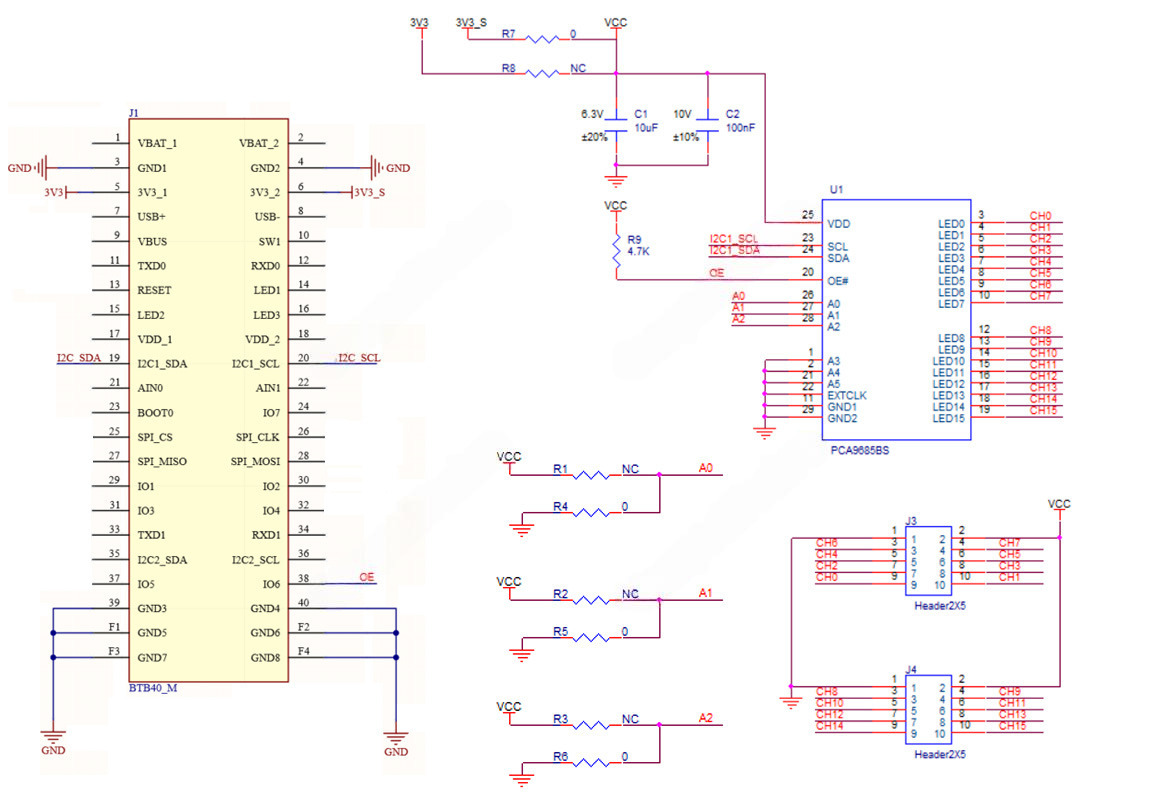Viewport: 1160px width, 804px height.
Task: Select the 3V3_S net label beside R7
Action: (471, 22)
